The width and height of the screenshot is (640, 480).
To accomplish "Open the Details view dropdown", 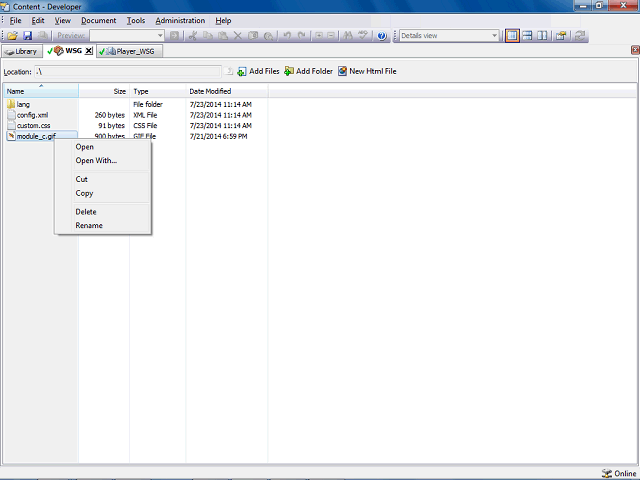I will pyautogui.click(x=494, y=36).
